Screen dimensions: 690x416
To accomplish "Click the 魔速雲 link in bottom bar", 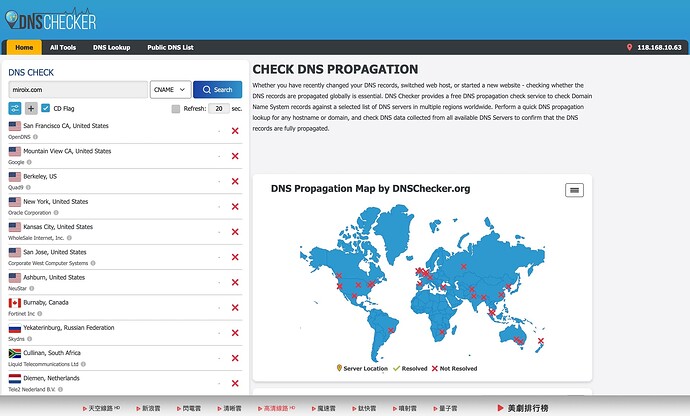I will click(323, 409).
